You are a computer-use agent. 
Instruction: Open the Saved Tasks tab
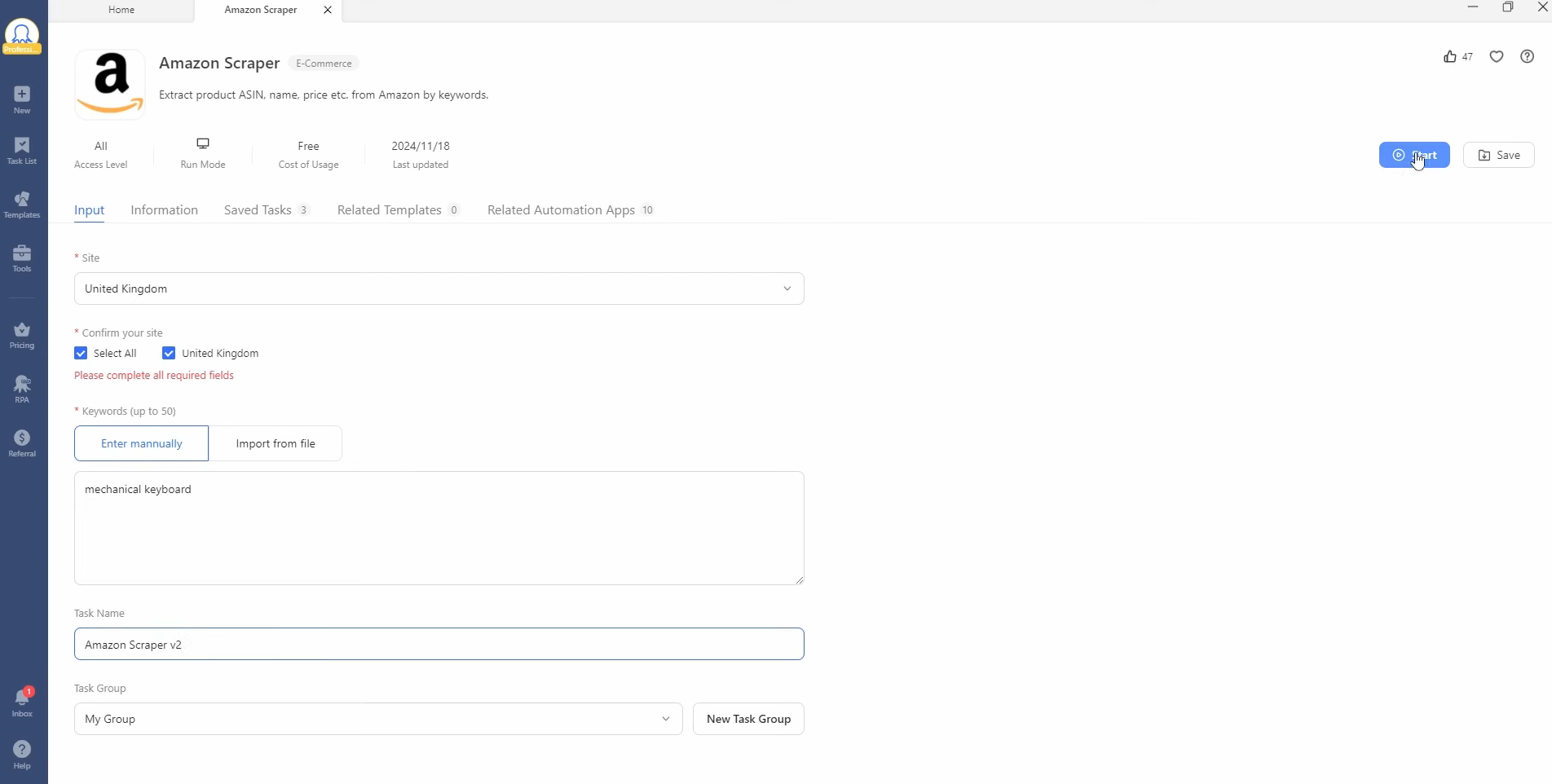[x=267, y=209]
